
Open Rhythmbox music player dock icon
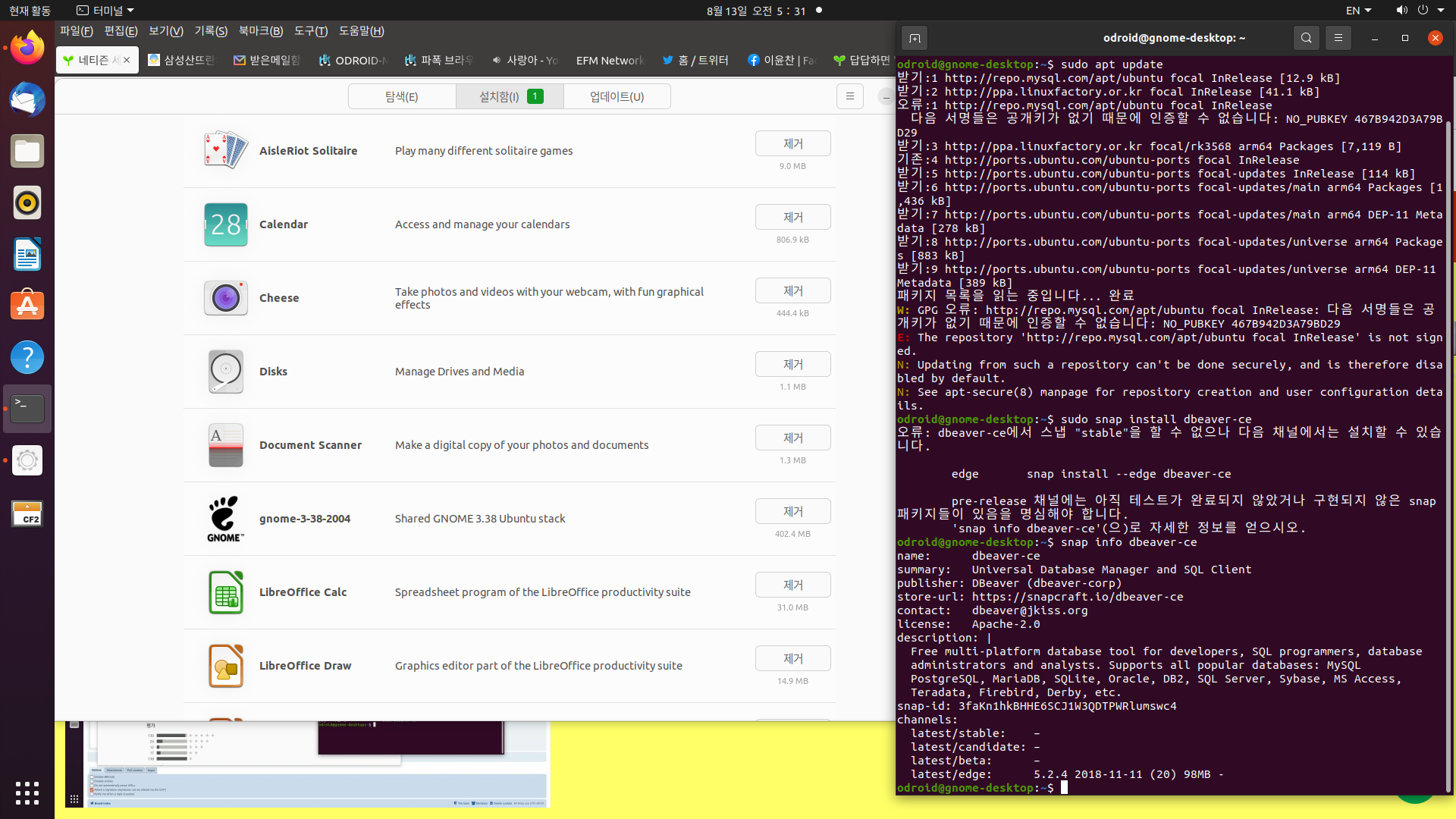[27, 203]
